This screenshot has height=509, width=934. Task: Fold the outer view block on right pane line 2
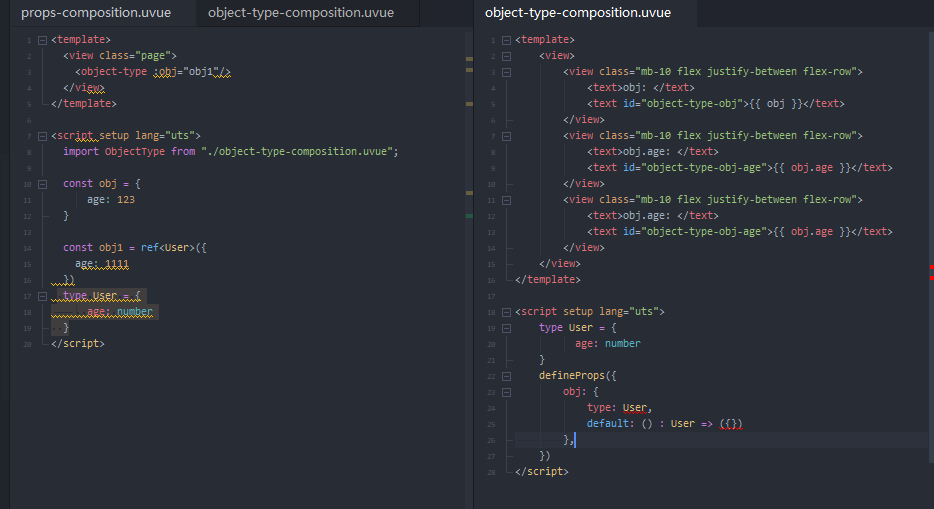[x=506, y=57]
